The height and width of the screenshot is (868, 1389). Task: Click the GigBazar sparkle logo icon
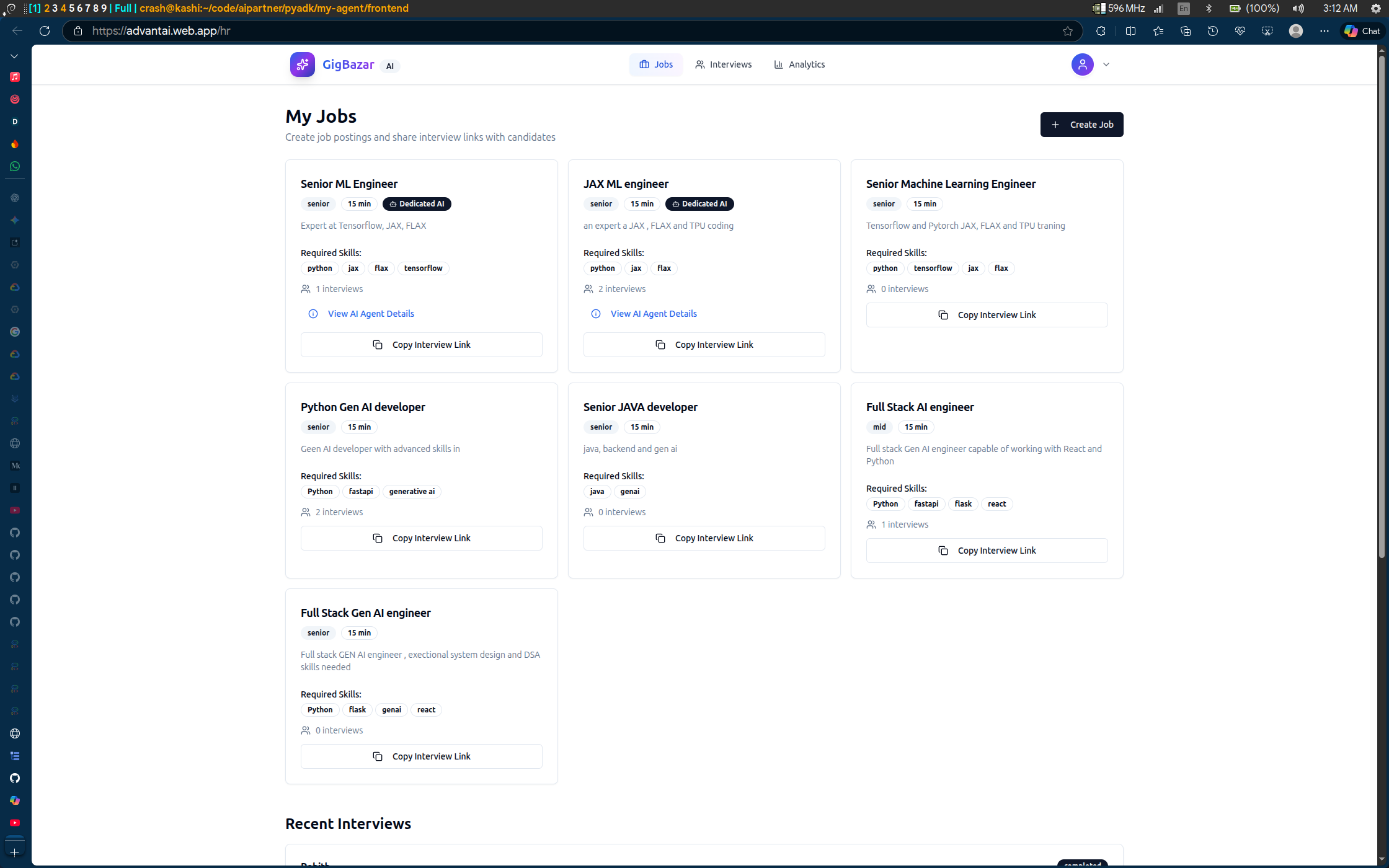302,64
